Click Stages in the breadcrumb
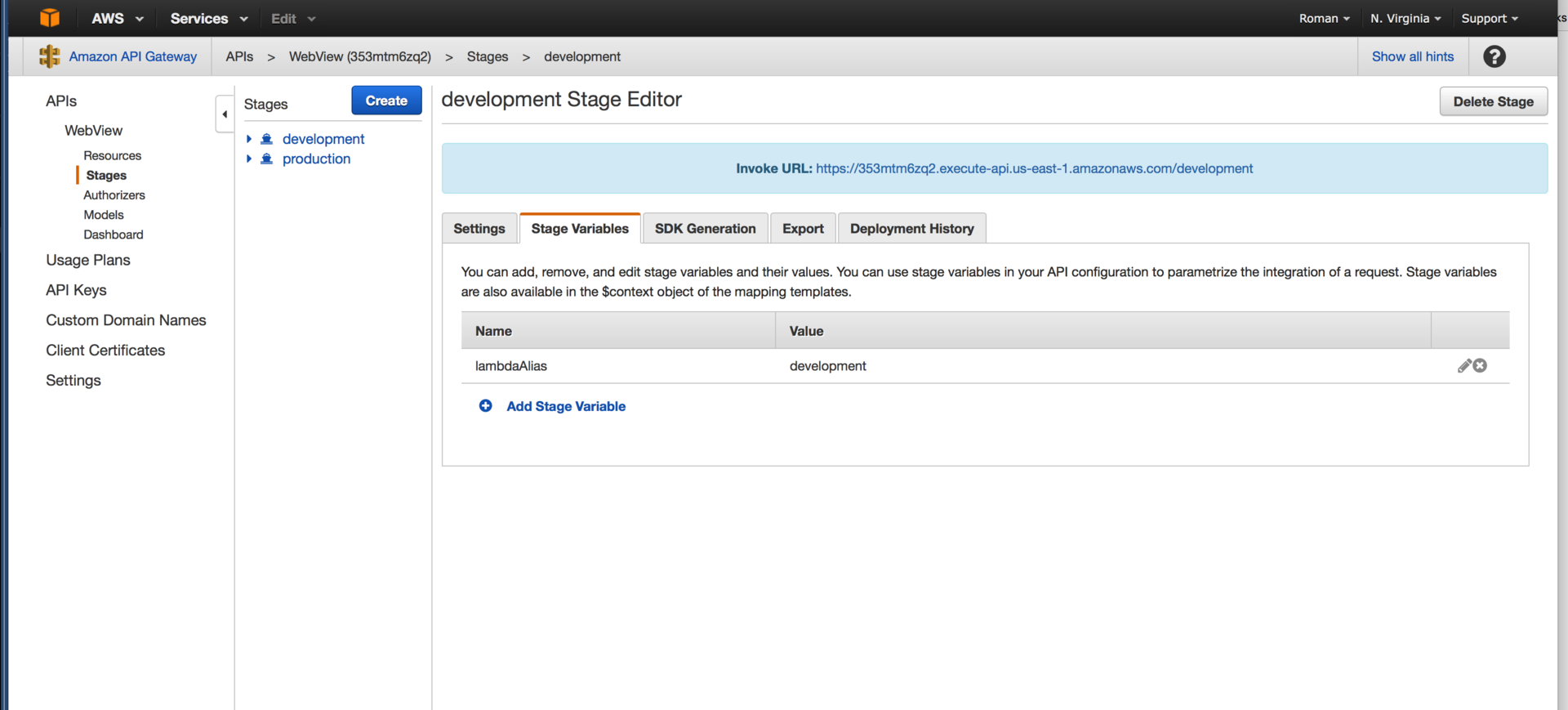This screenshot has height=710, width=1568. click(488, 56)
